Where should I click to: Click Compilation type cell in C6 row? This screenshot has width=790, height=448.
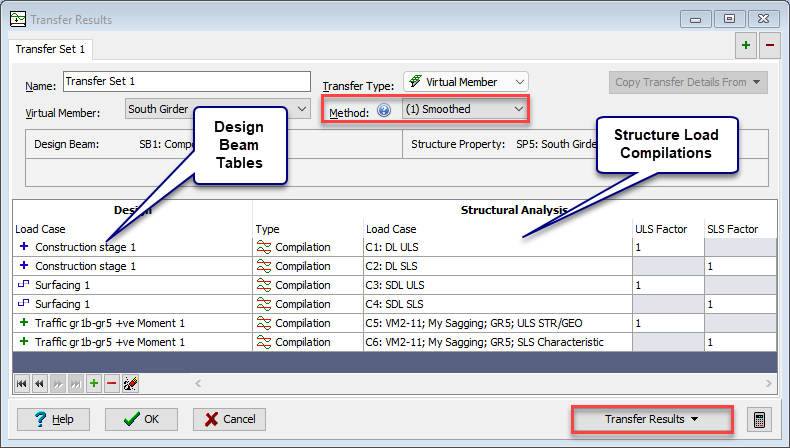pos(308,342)
